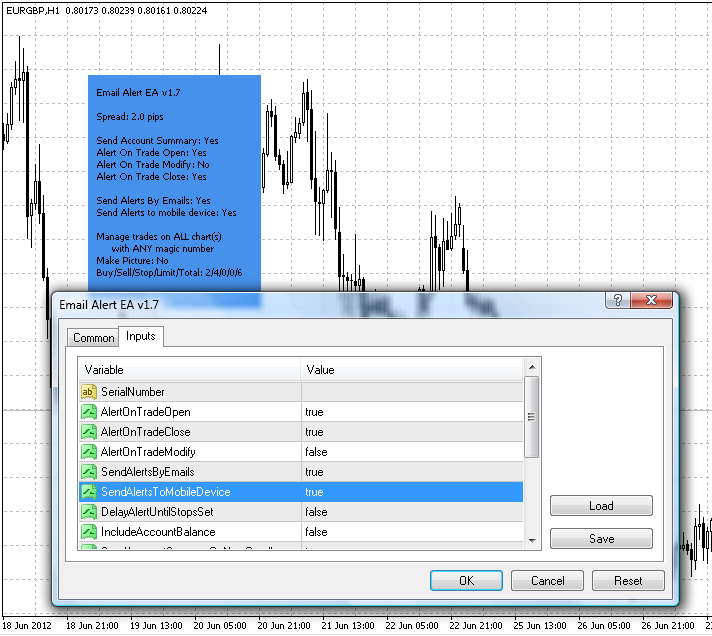Image resolution: width=712 pixels, height=636 pixels.
Task: Click the AlertOnTradeOpen true value
Action: [x=314, y=412]
